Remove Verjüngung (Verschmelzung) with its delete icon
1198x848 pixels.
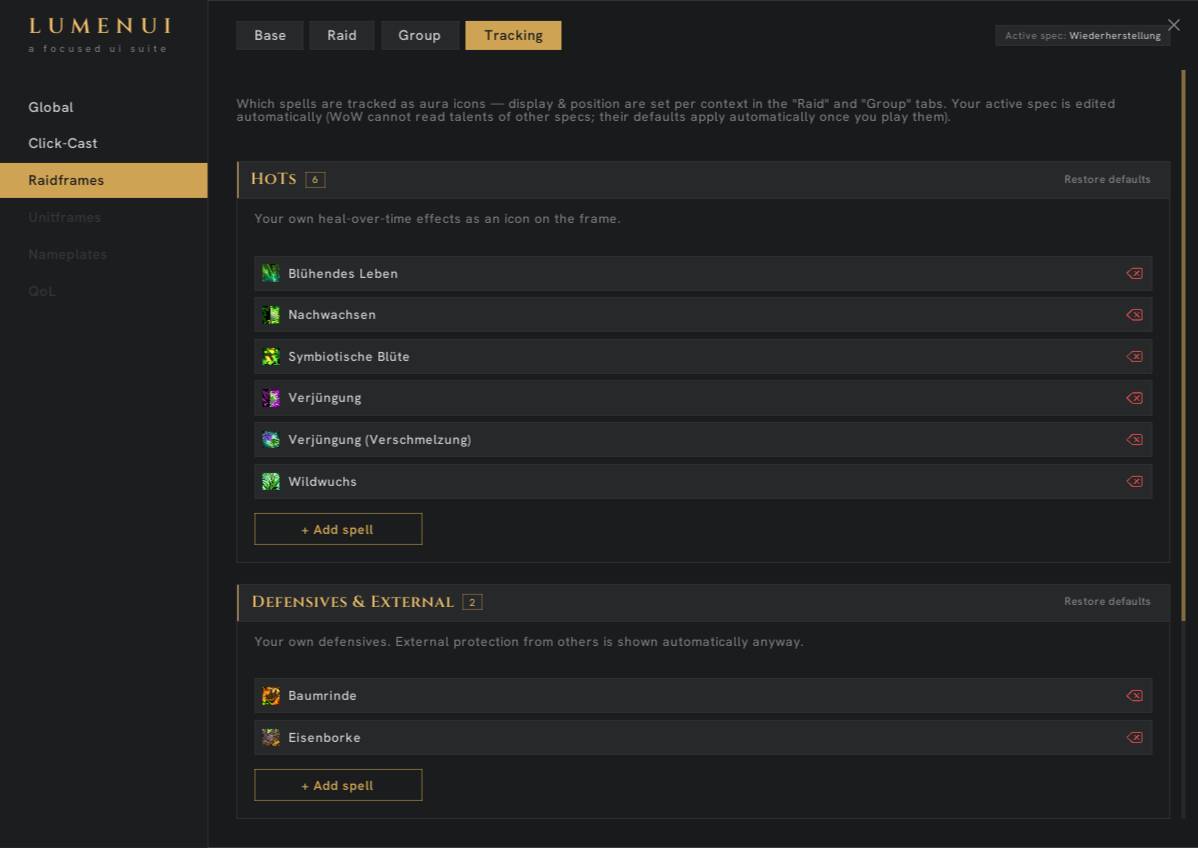(1135, 440)
